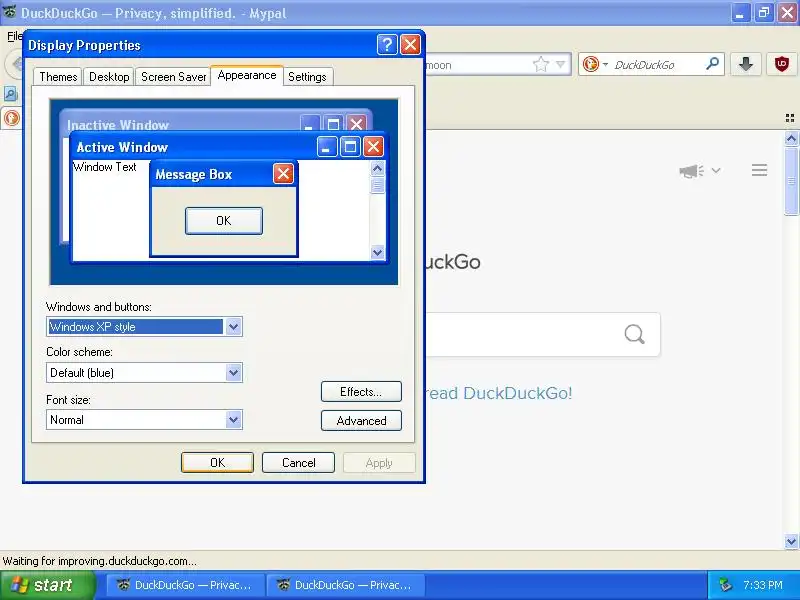Switch to first DuckDuckGo taskbar item
Viewport: 800px width, 600px height.
point(186,585)
